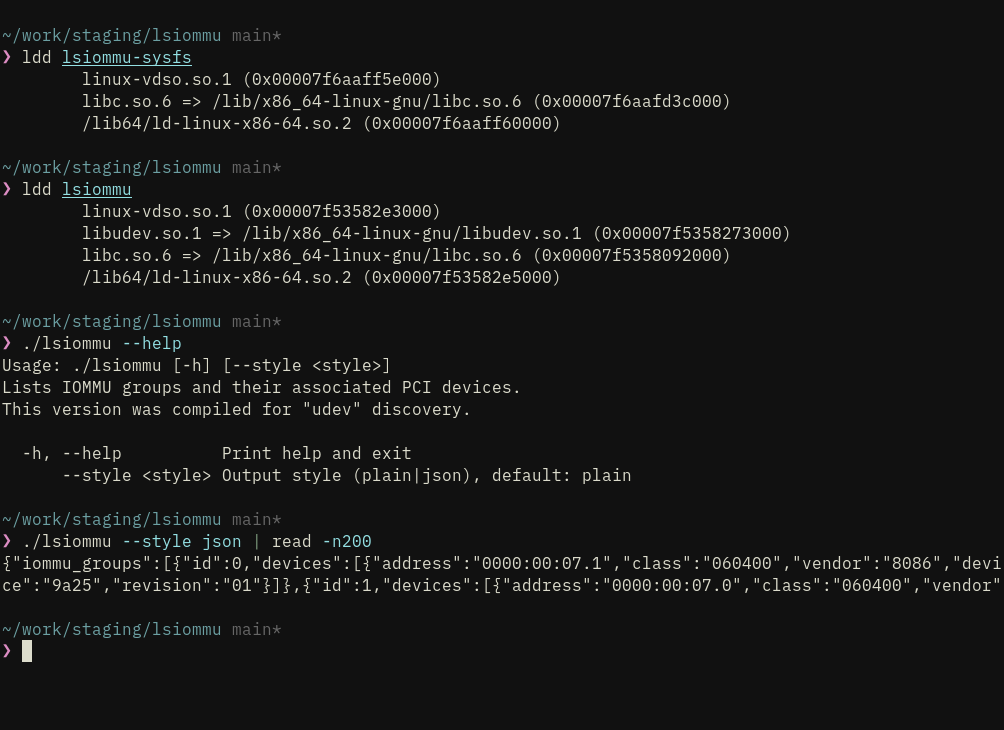1004x730 pixels.
Task: Click the underlined lsiommu argument after ldd
Action: coord(97,190)
